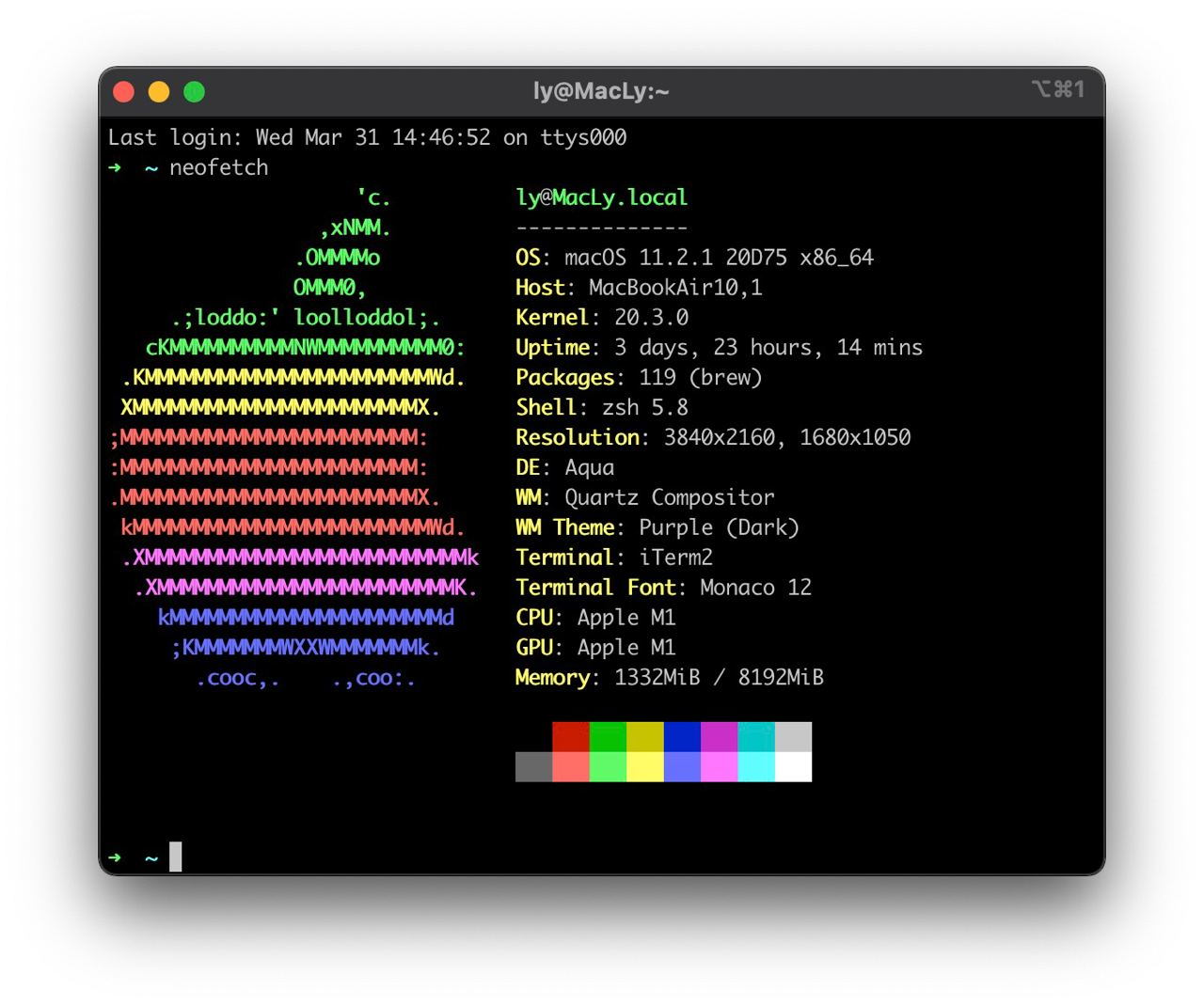Click the WM value Quartz Compositor

tap(670, 498)
